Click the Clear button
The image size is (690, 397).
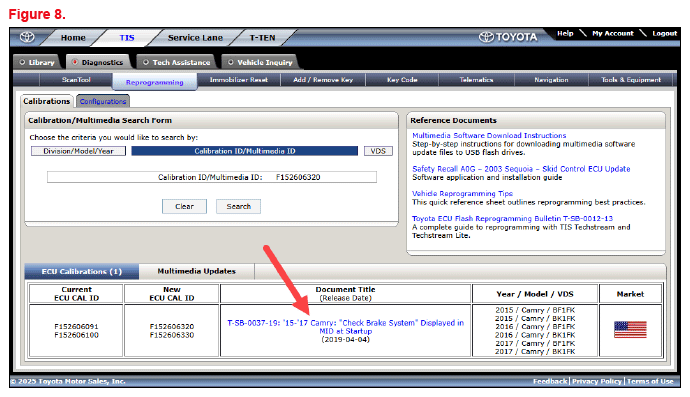184,206
